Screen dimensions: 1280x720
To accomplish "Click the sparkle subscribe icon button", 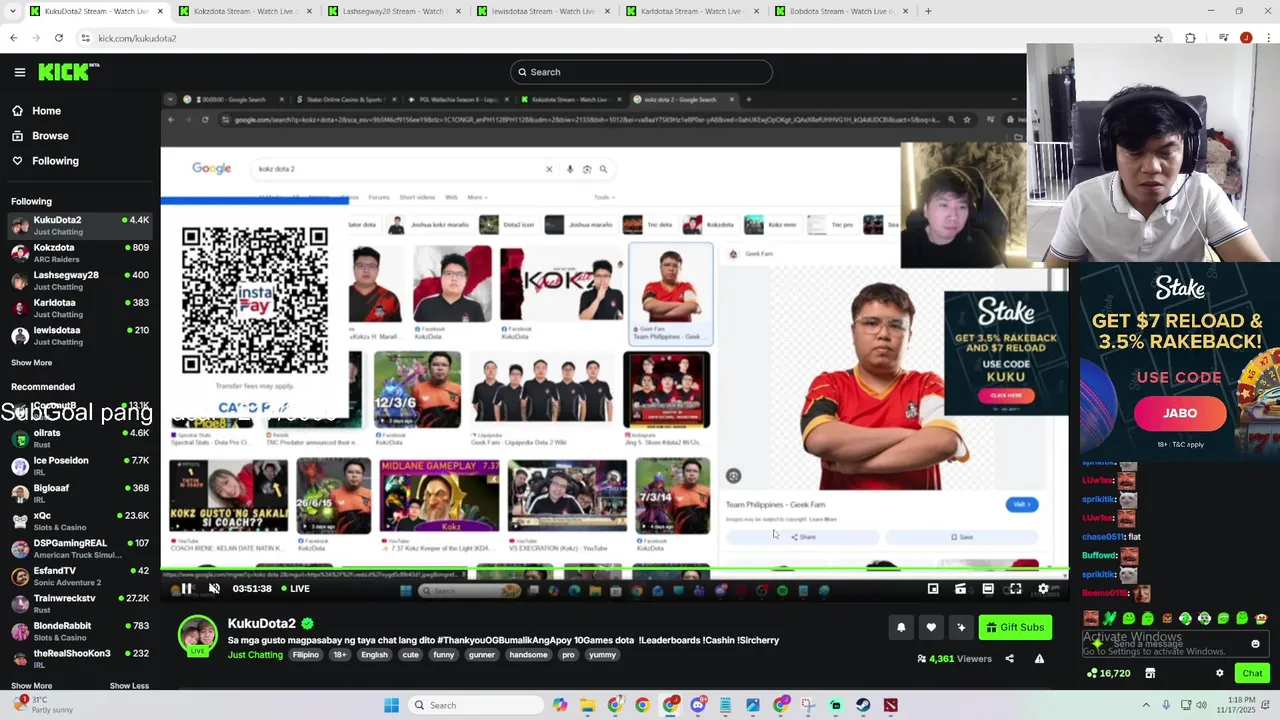I will pyautogui.click(x=961, y=627).
